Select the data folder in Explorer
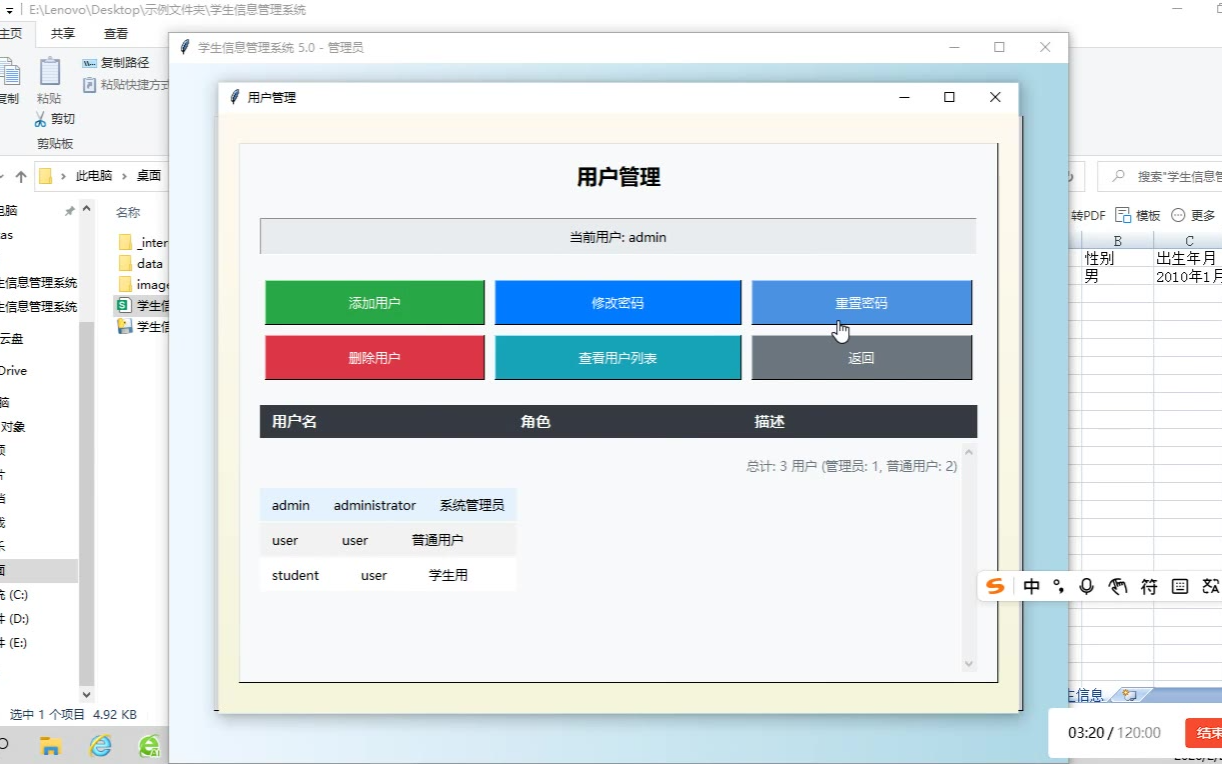Image resolution: width=1222 pixels, height=764 pixels. pyautogui.click(x=141, y=264)
